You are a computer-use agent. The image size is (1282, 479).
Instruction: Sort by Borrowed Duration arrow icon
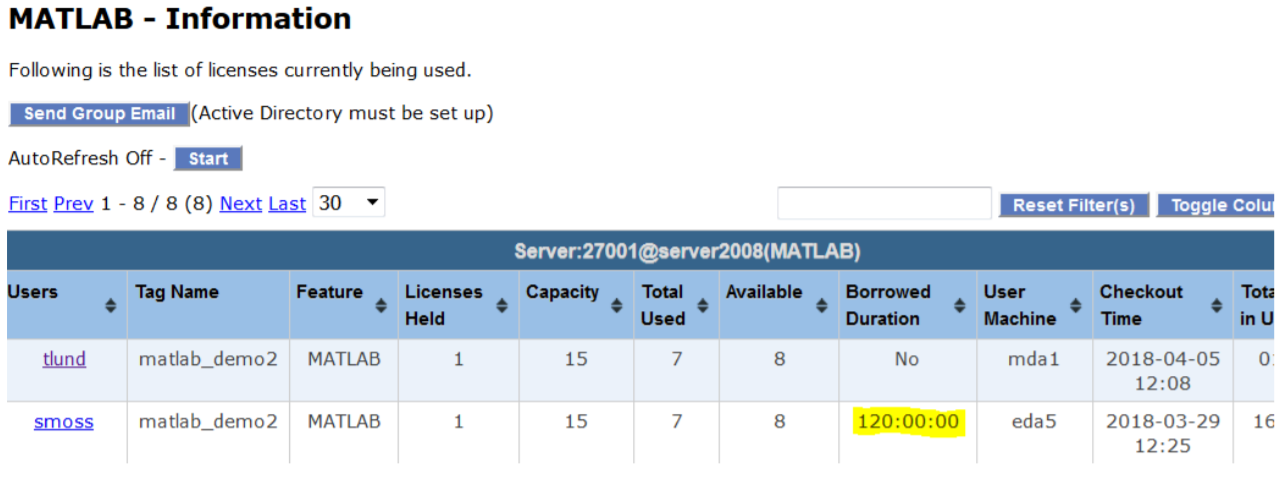click(x=960, y=306)
